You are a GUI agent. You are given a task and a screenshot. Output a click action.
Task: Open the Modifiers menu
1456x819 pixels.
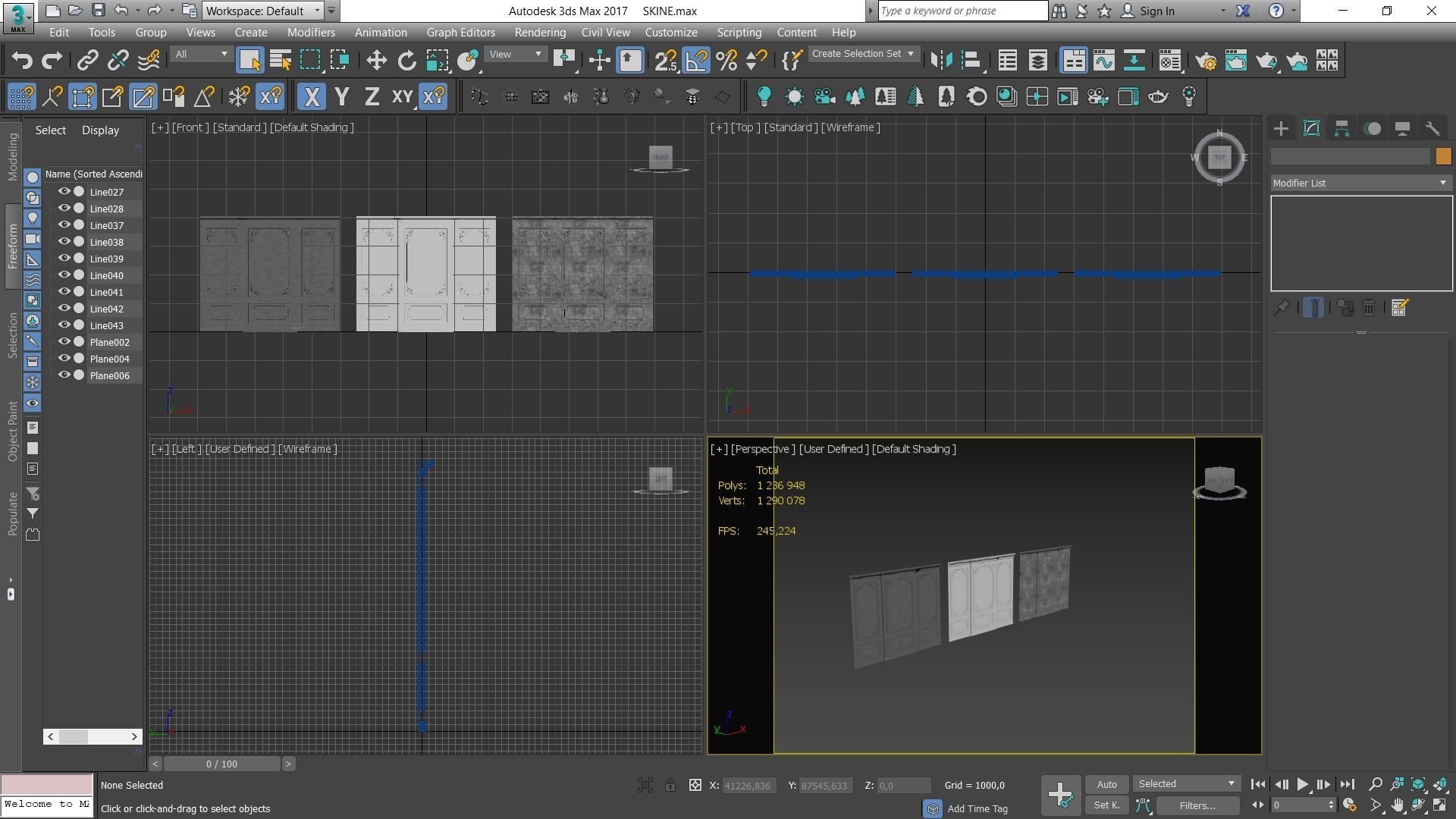pyautogui.click(x=311, y=33)
